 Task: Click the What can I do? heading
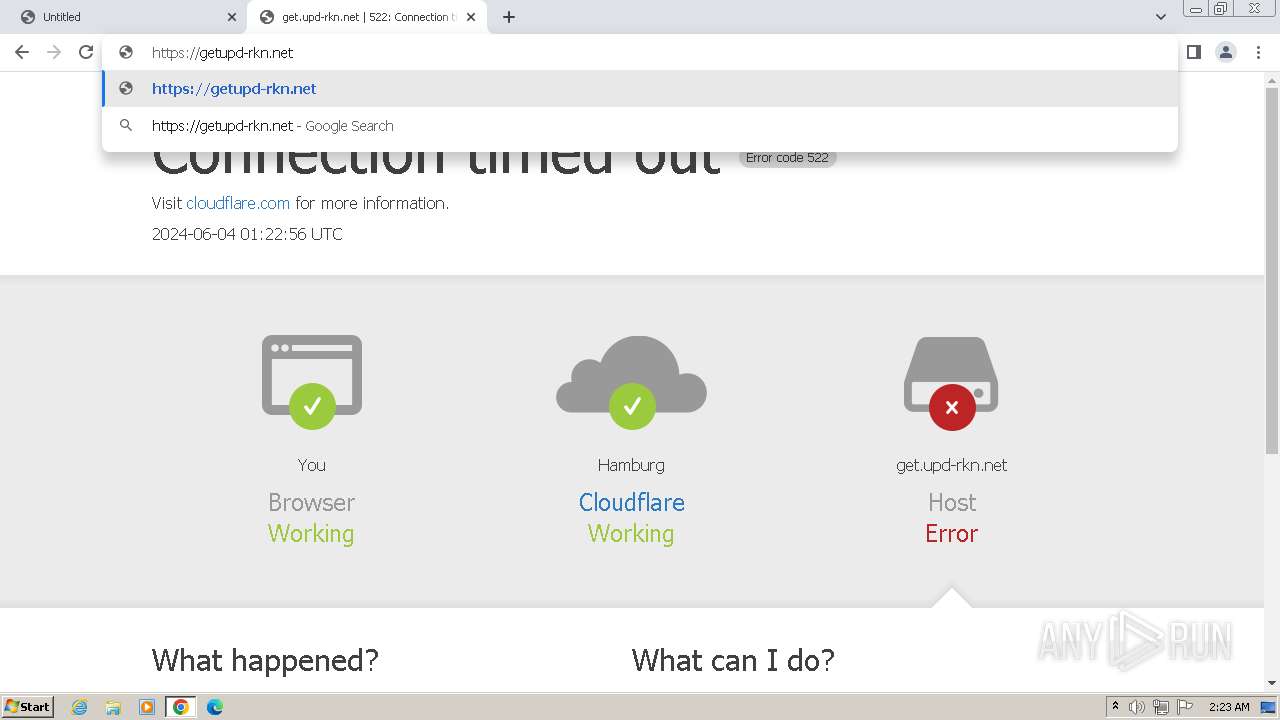pyautogui.click(x=733, y=660)
